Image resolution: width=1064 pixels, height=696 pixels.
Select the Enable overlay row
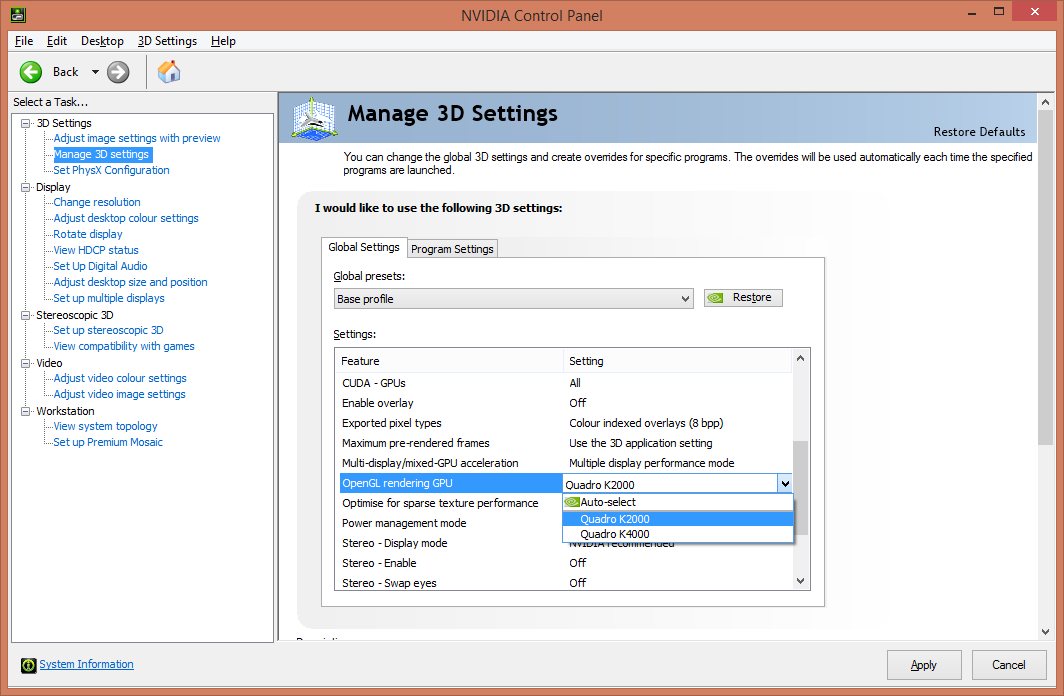(564, 403)
